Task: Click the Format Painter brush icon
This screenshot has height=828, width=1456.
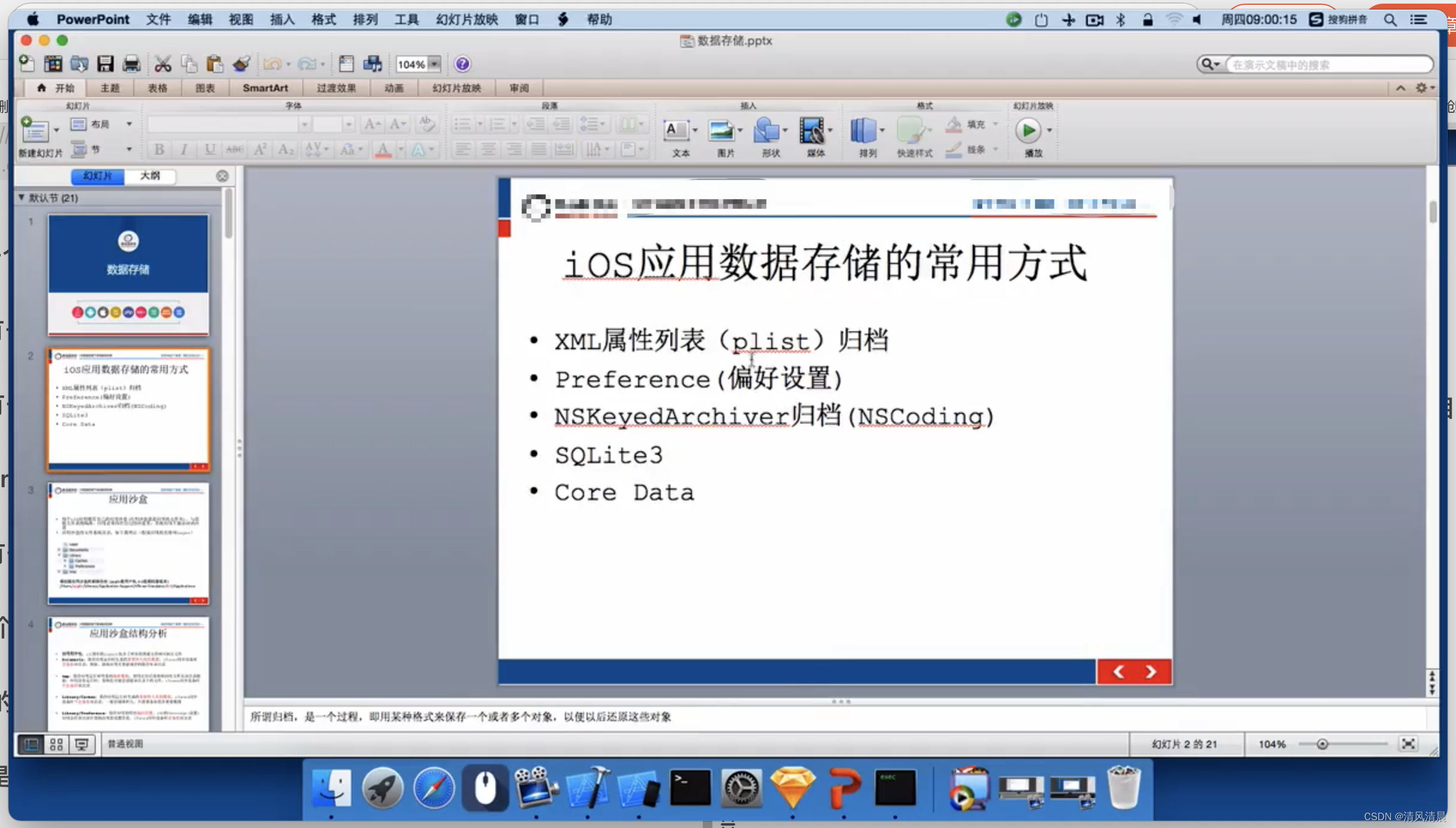Action: 241,64
